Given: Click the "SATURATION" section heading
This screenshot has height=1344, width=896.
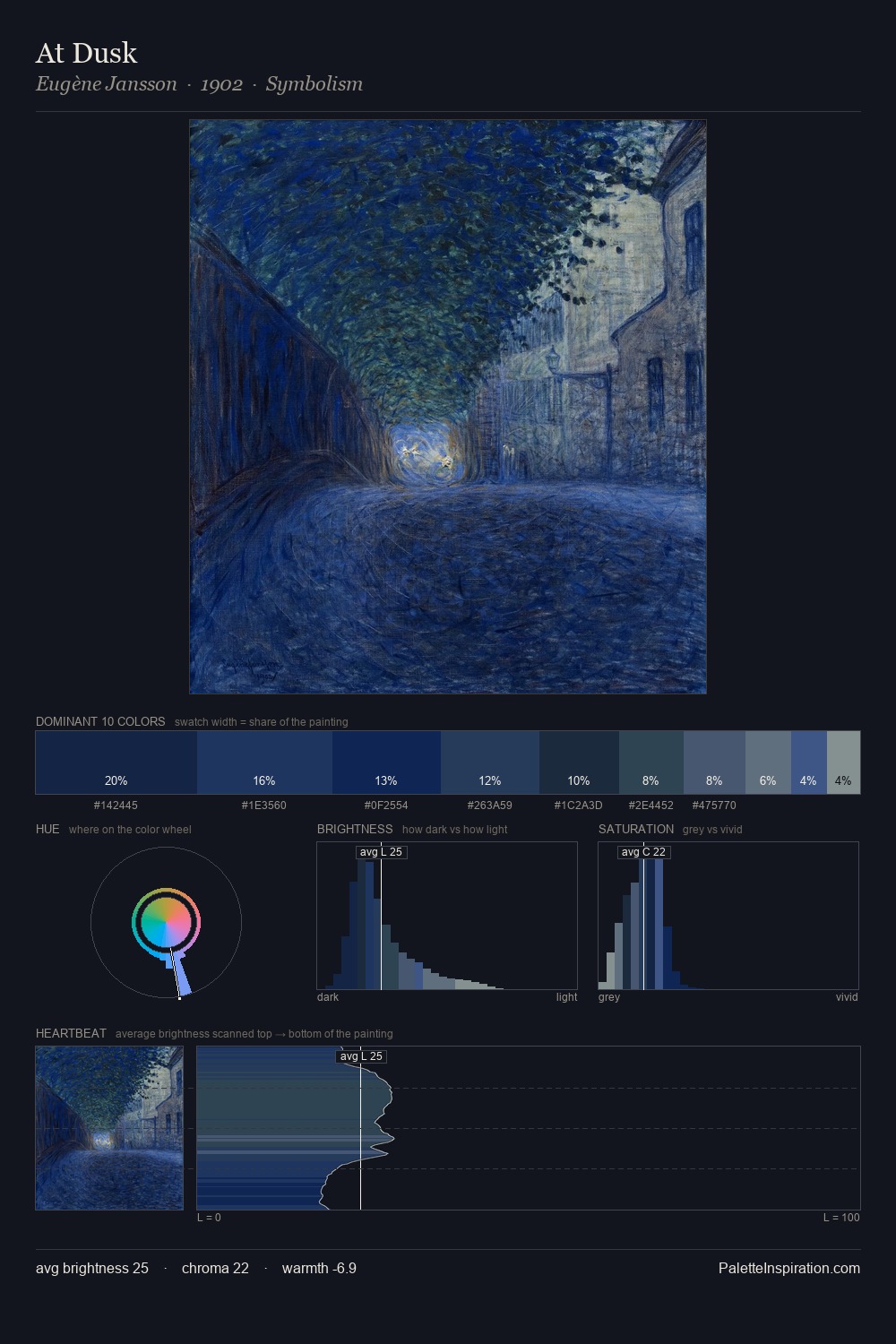Looking at the screenshot, I should click(636, 830).
